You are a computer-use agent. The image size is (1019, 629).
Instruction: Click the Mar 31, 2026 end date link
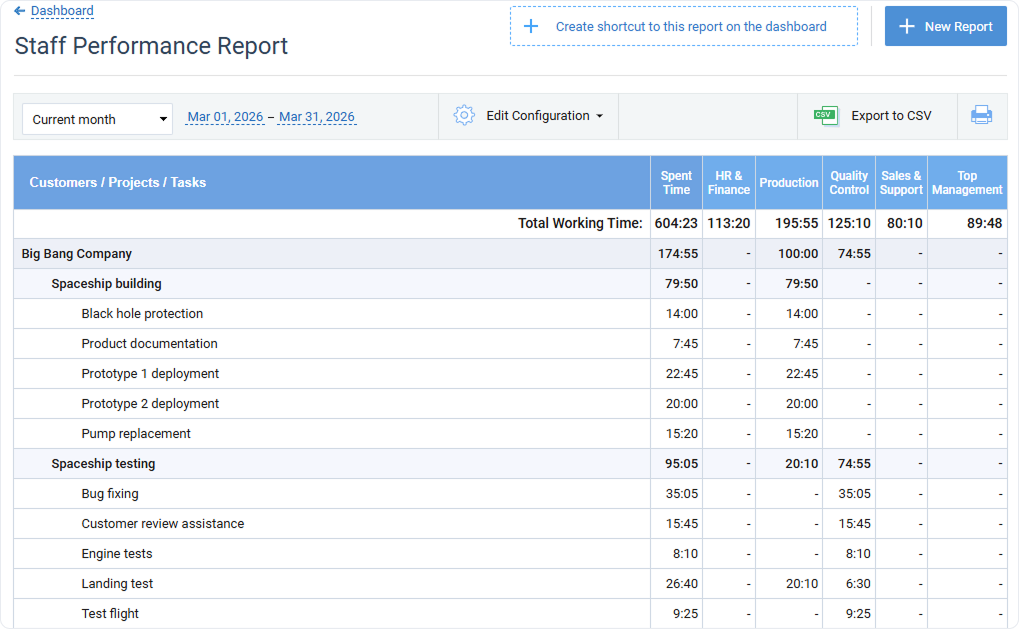pyautogui.click(x=317, y=116)
